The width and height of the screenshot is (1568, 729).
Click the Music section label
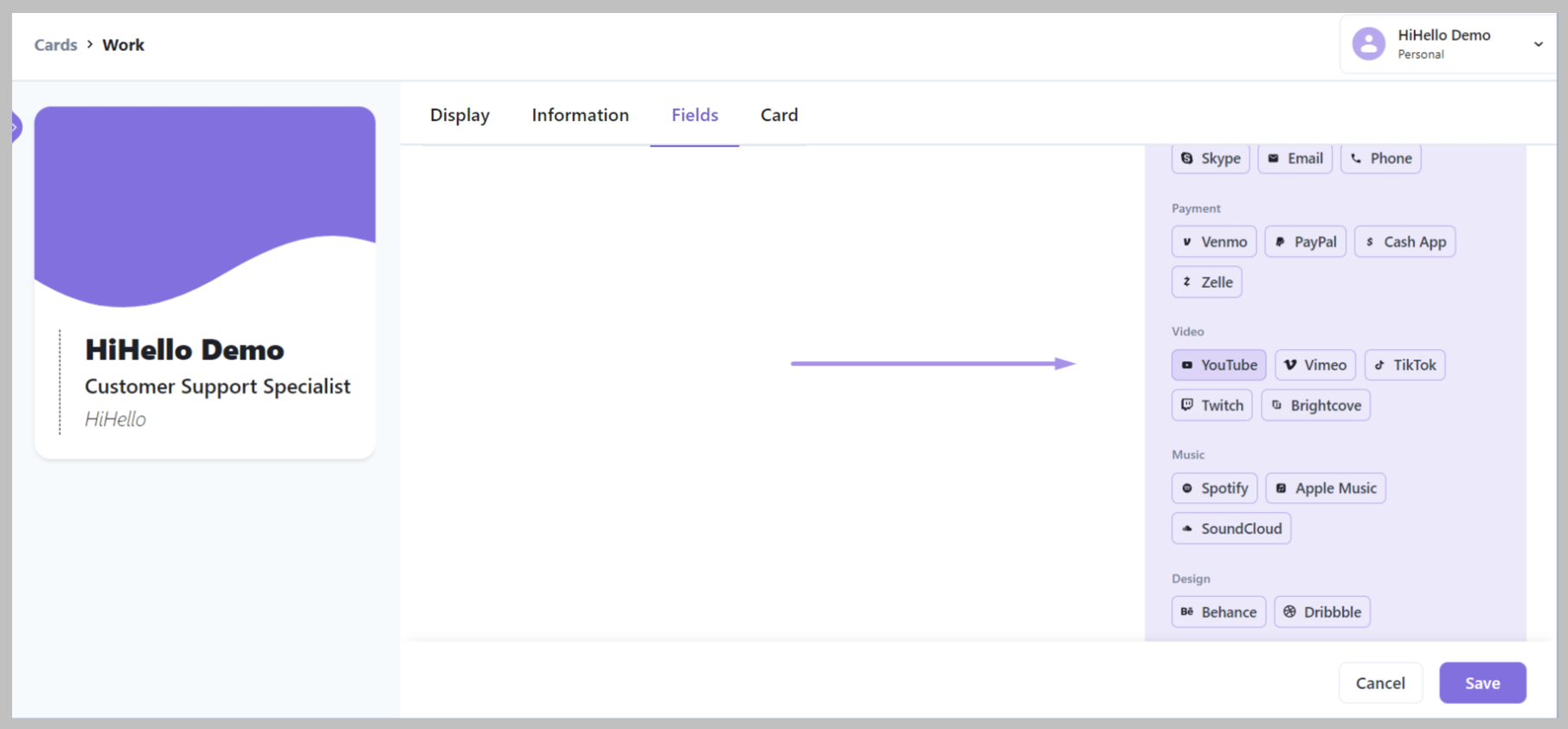(1188, 455)
